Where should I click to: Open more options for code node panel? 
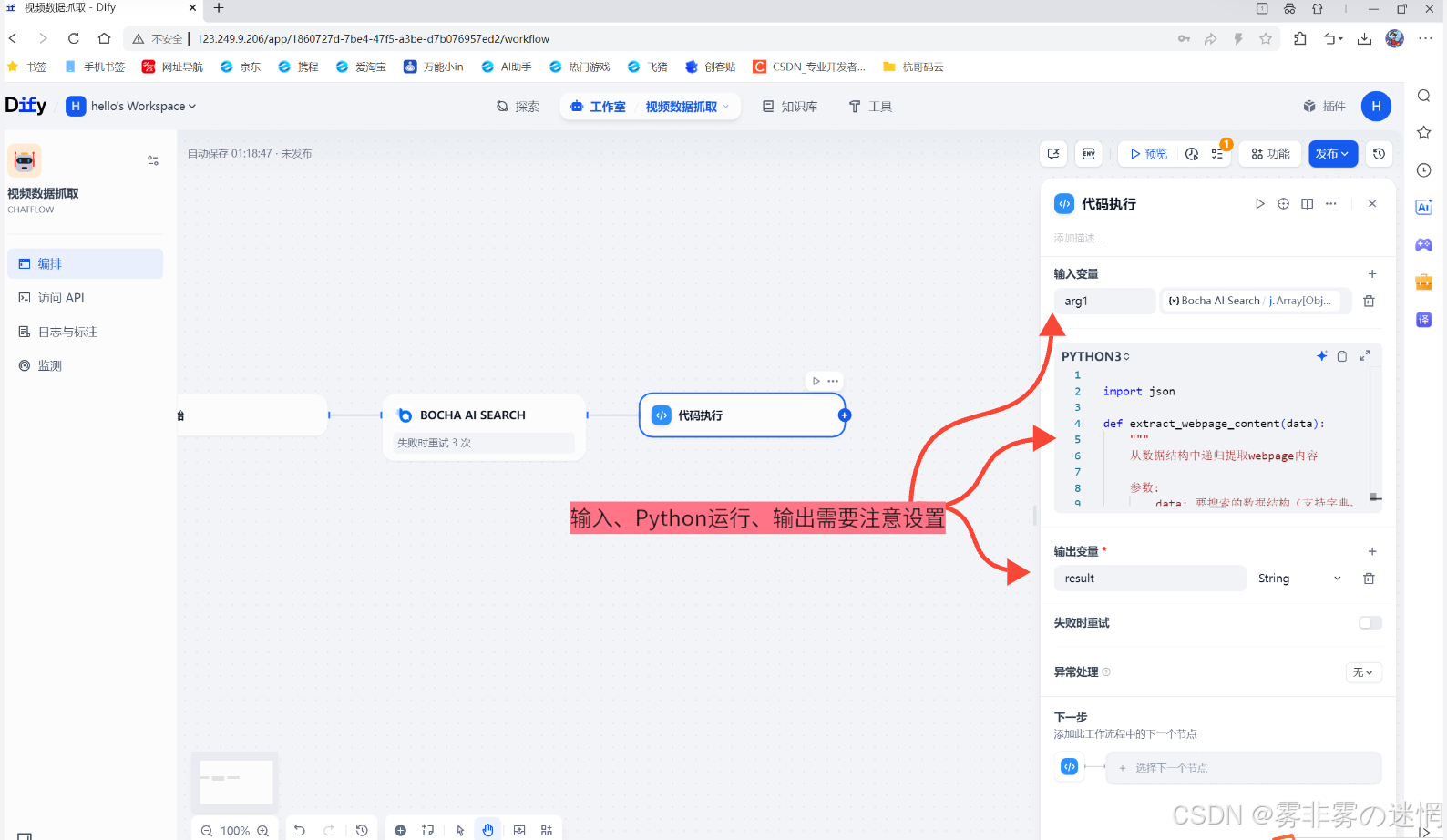[1331, 204]
